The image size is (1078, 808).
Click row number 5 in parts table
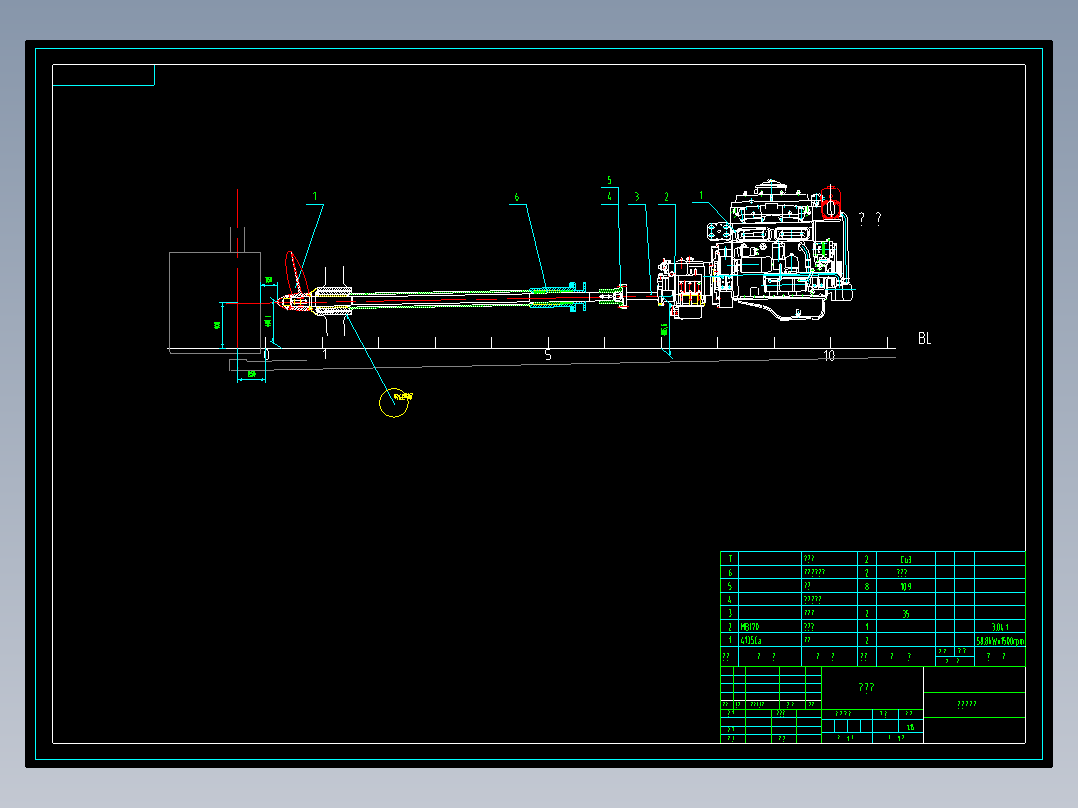tap(729, 587)
